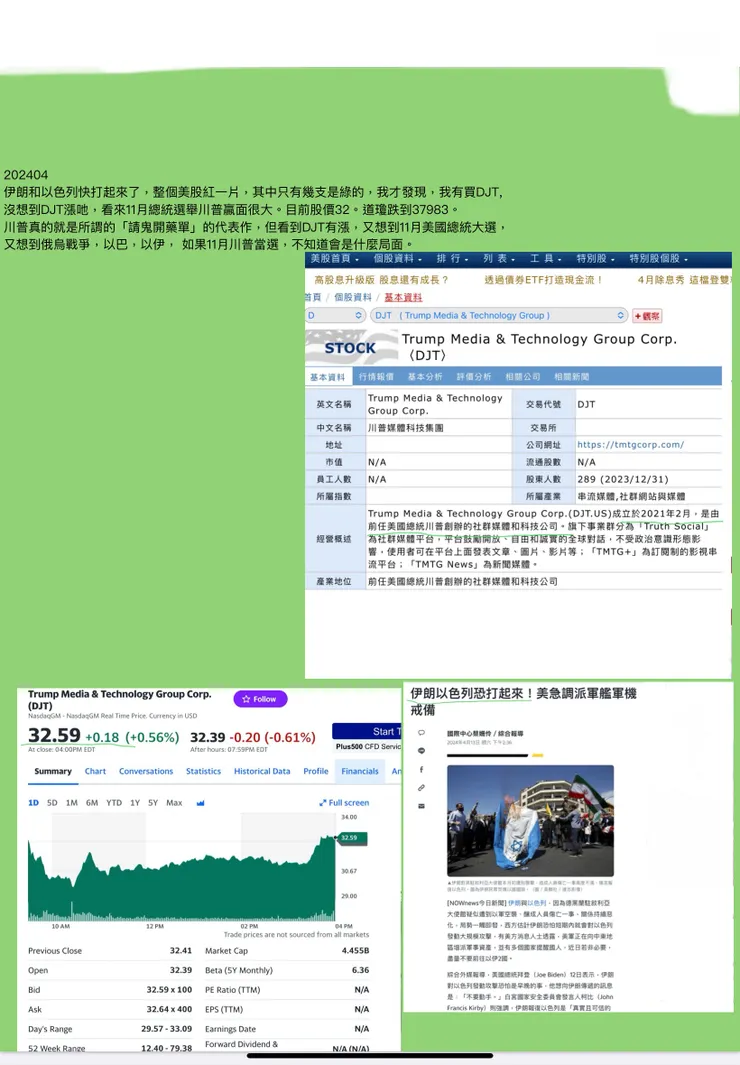
Task: Open the 相關公司 tab
Action: [523, 377]
